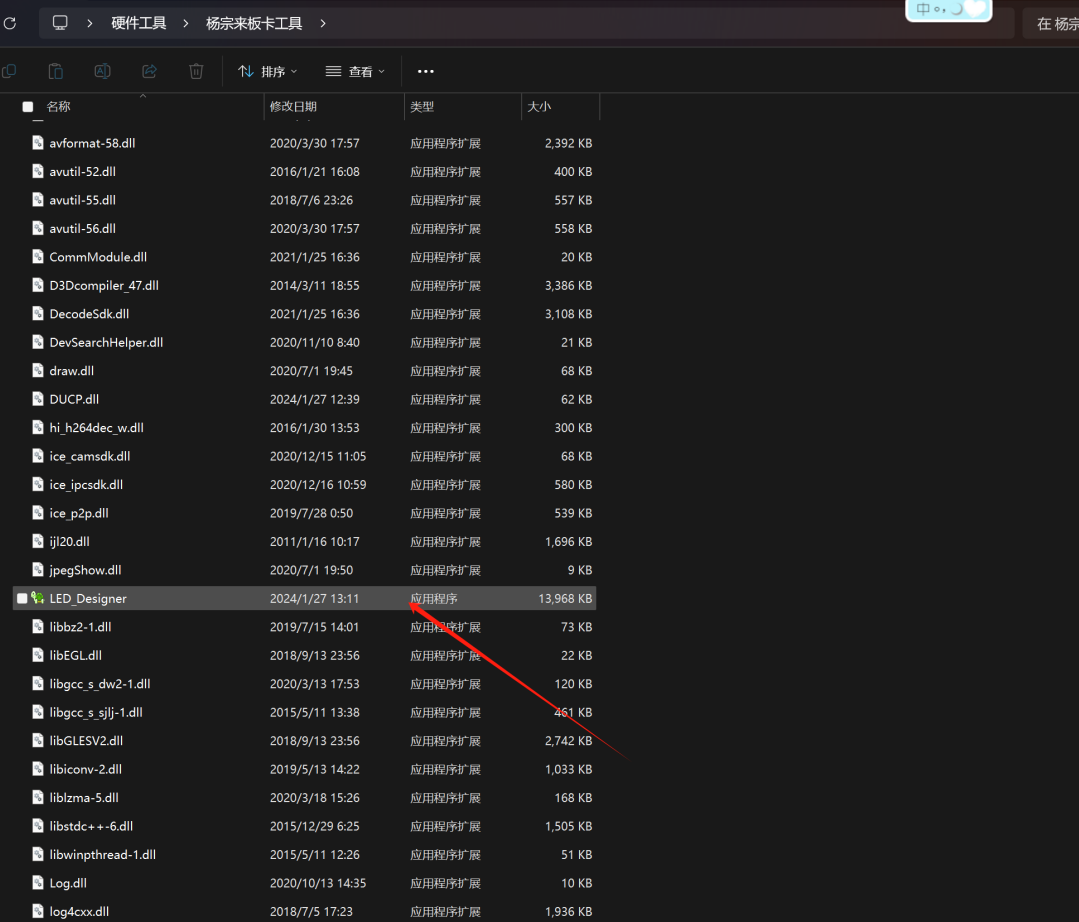The height and width of the screenshot is (922, 1079).
Task: Expand the chevron after 杨宗来板卡工具 breadcrumb
Action: (x=323, y=23)
